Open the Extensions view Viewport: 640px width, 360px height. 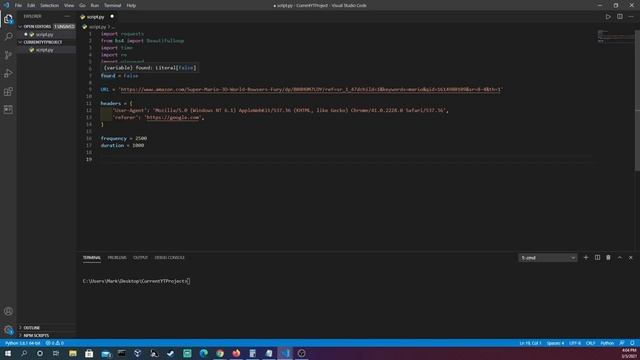[x=8, y=91]
